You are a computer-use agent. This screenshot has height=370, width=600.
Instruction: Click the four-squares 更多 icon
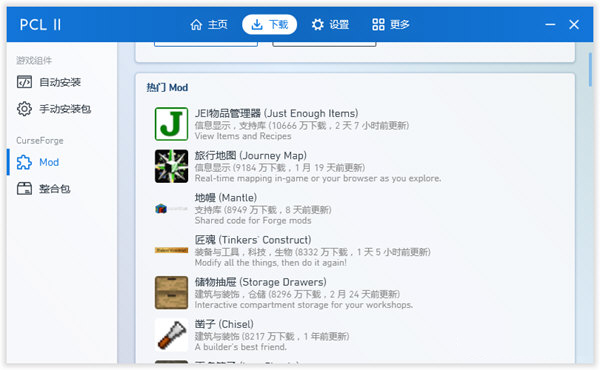(x=378, y=24)
